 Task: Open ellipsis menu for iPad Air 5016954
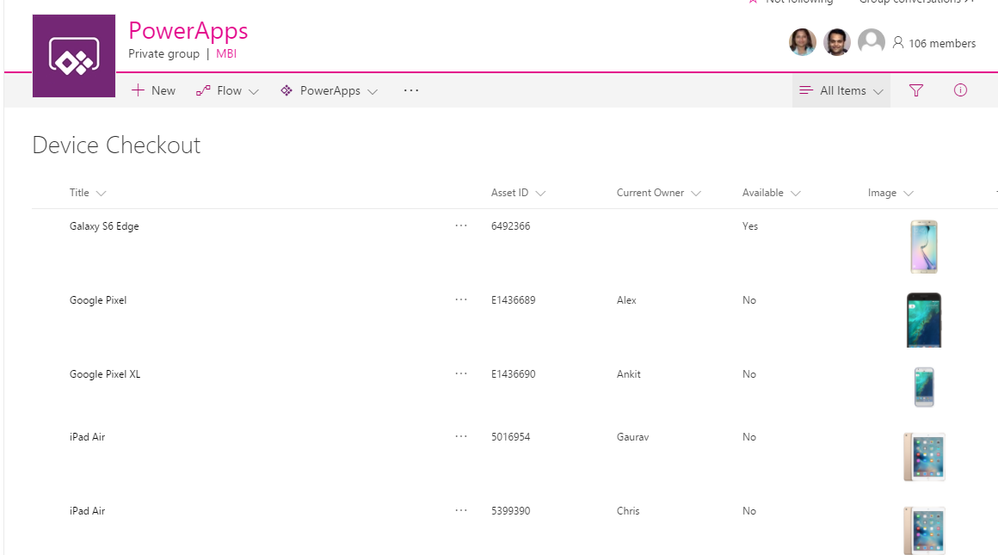point(461,437)
